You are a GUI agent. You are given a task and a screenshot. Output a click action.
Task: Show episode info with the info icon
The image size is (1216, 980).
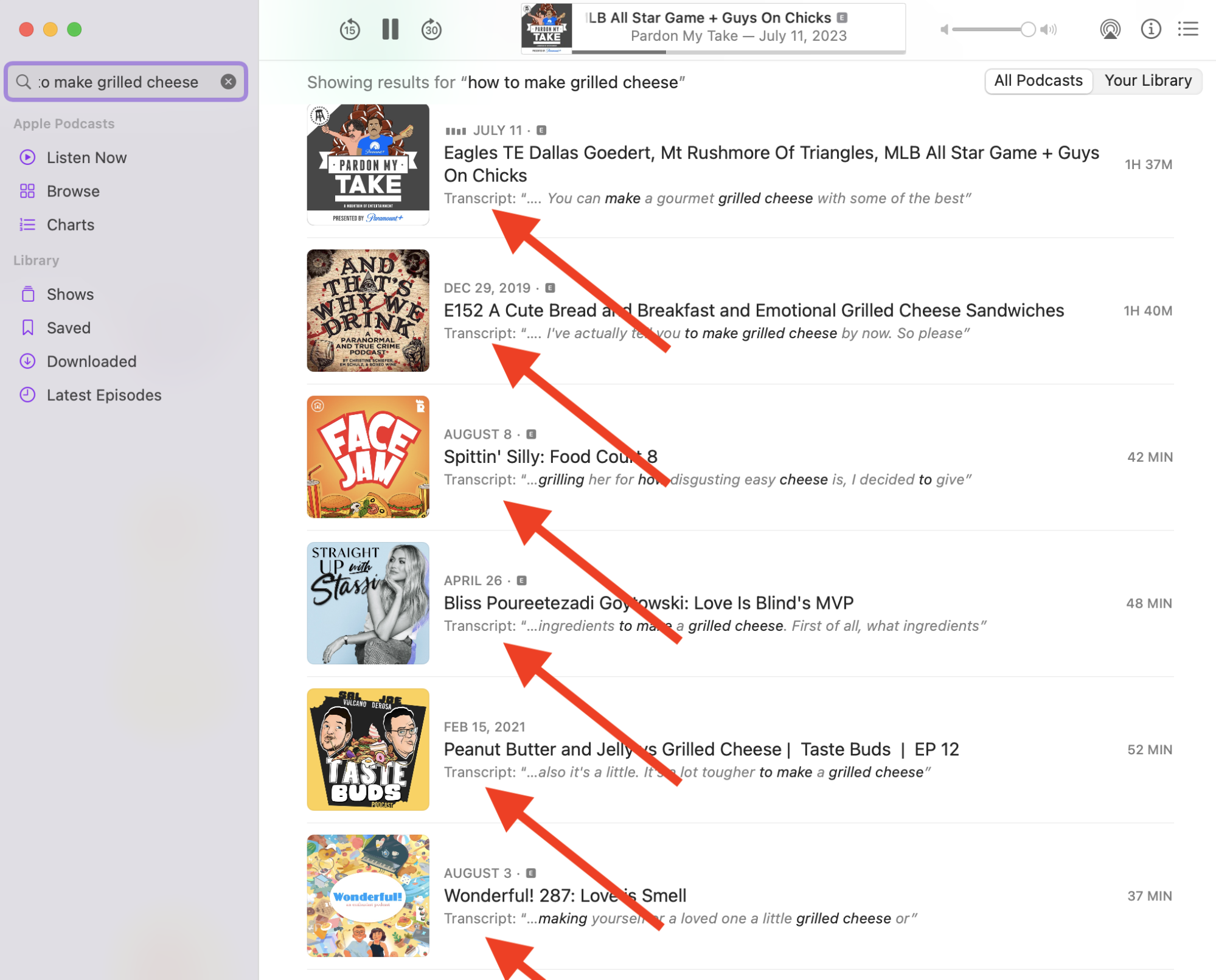click(x=1151, y=29)
